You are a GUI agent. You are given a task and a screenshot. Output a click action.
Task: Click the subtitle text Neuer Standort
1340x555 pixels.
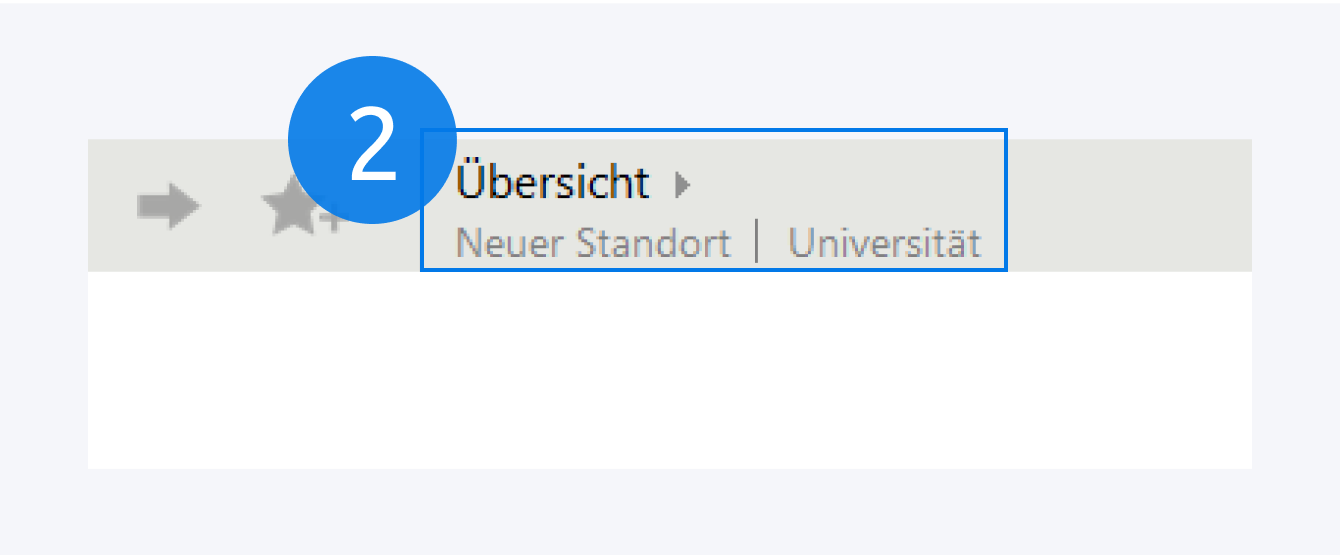click(x=593, y=244)
